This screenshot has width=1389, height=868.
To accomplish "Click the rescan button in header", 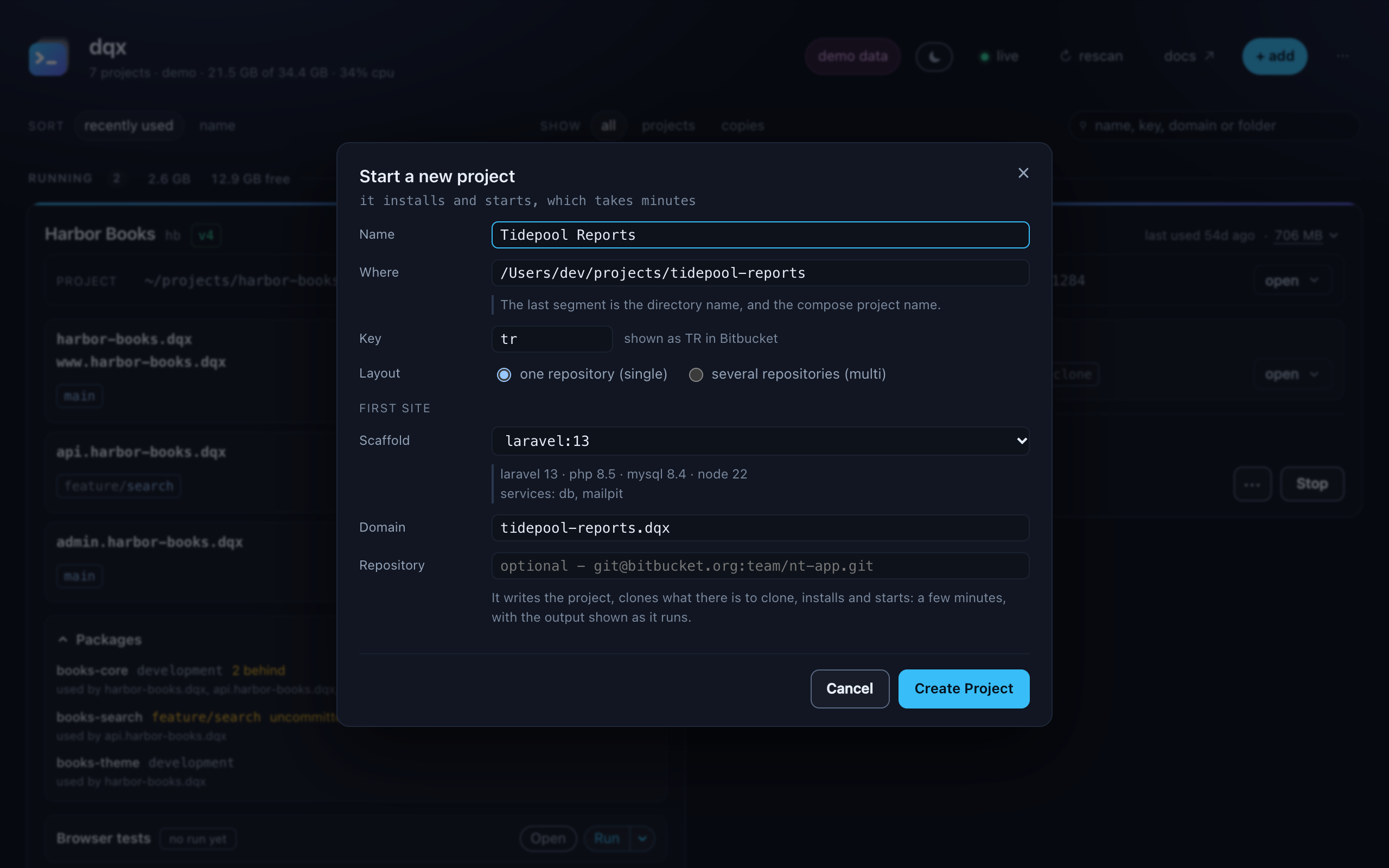I will [x=1091, y=56].
